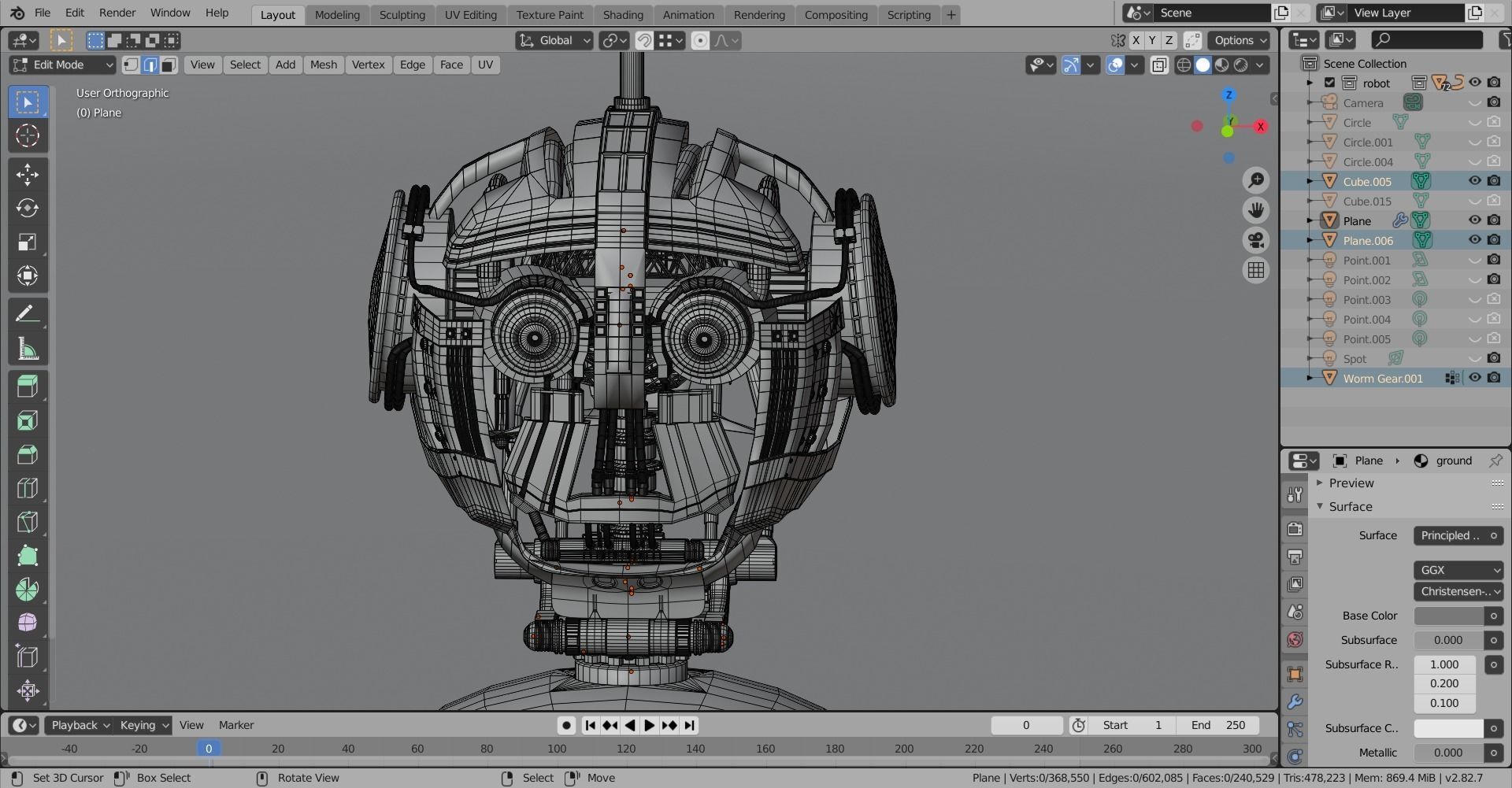
Task: Open Modifier properties wrench tab
Action: 1295,701
